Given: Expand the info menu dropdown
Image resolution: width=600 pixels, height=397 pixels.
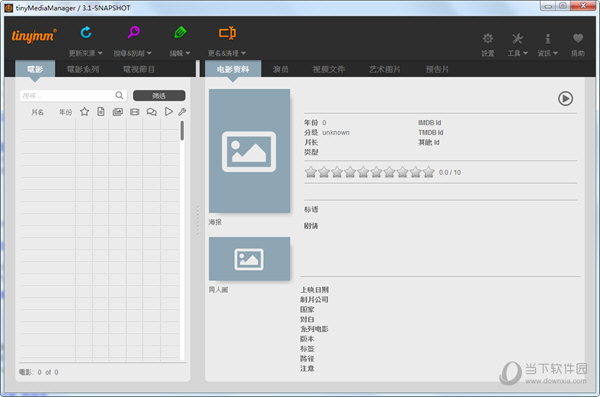Looking at the screenshot, I should tap(555, 53).
